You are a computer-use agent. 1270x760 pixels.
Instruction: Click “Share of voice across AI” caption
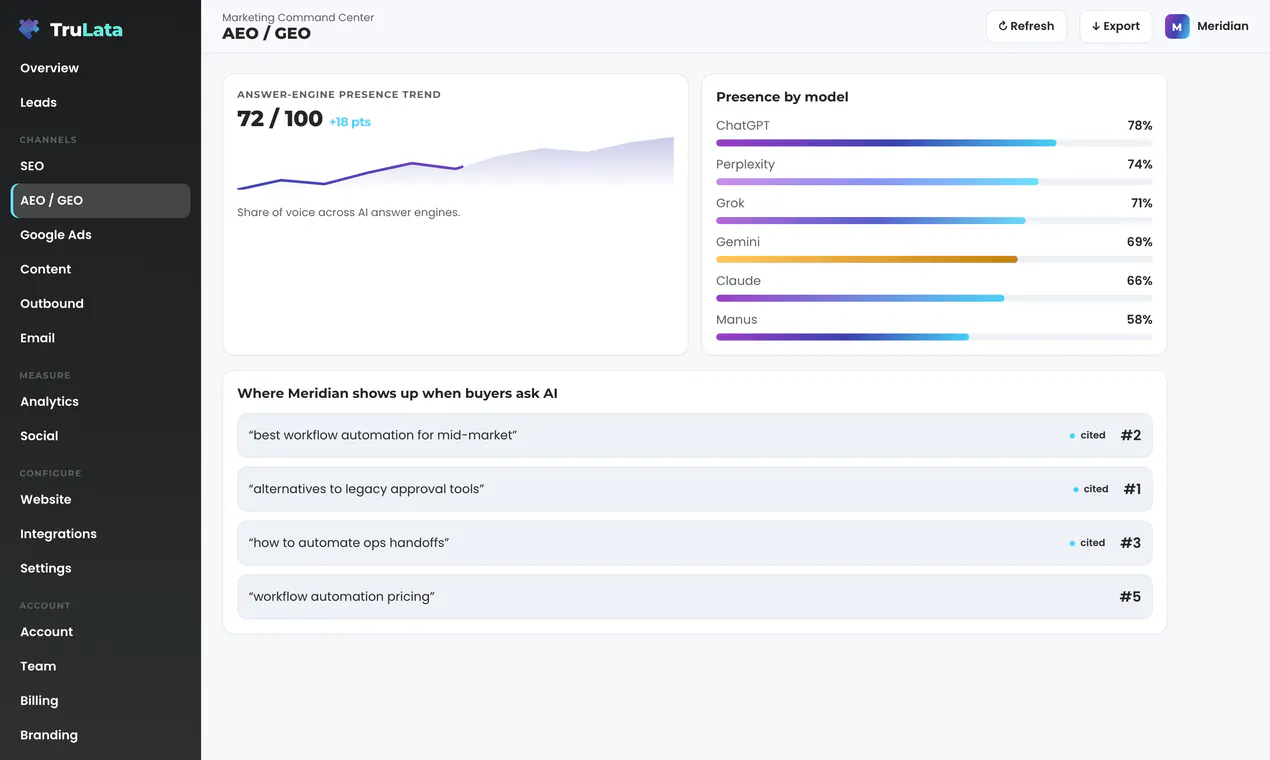[x=348, y=212]
